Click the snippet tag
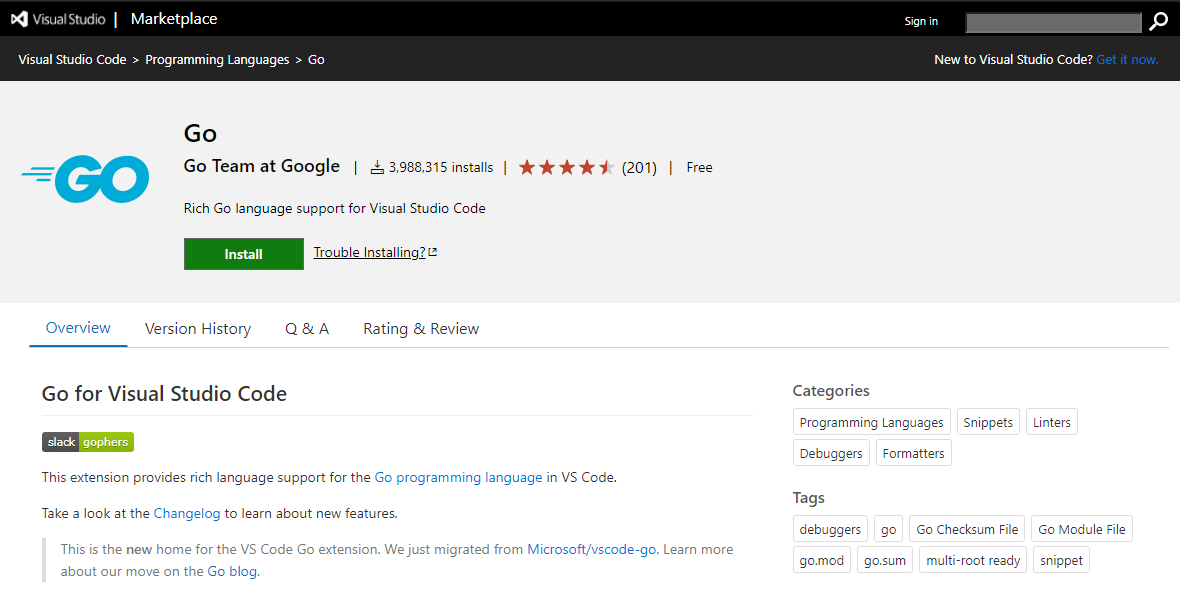 1061,560
